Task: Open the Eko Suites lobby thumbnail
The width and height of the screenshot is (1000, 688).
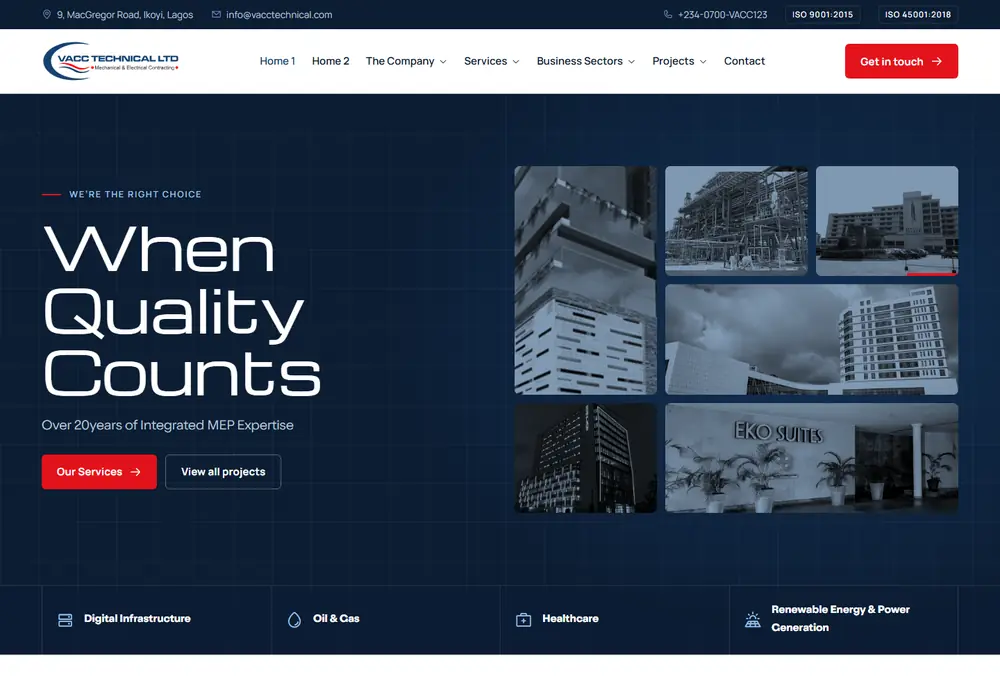Action: click(811, 458)
